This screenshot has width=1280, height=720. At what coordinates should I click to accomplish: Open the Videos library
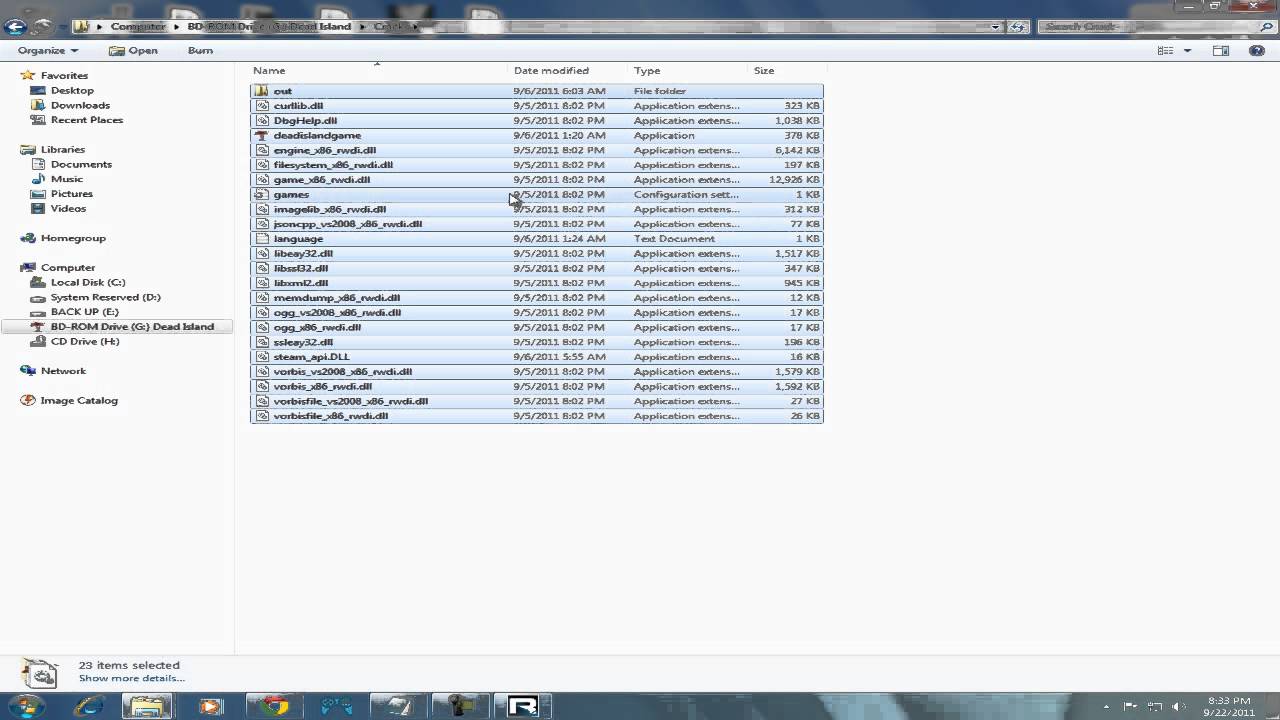tap(68, 208)
